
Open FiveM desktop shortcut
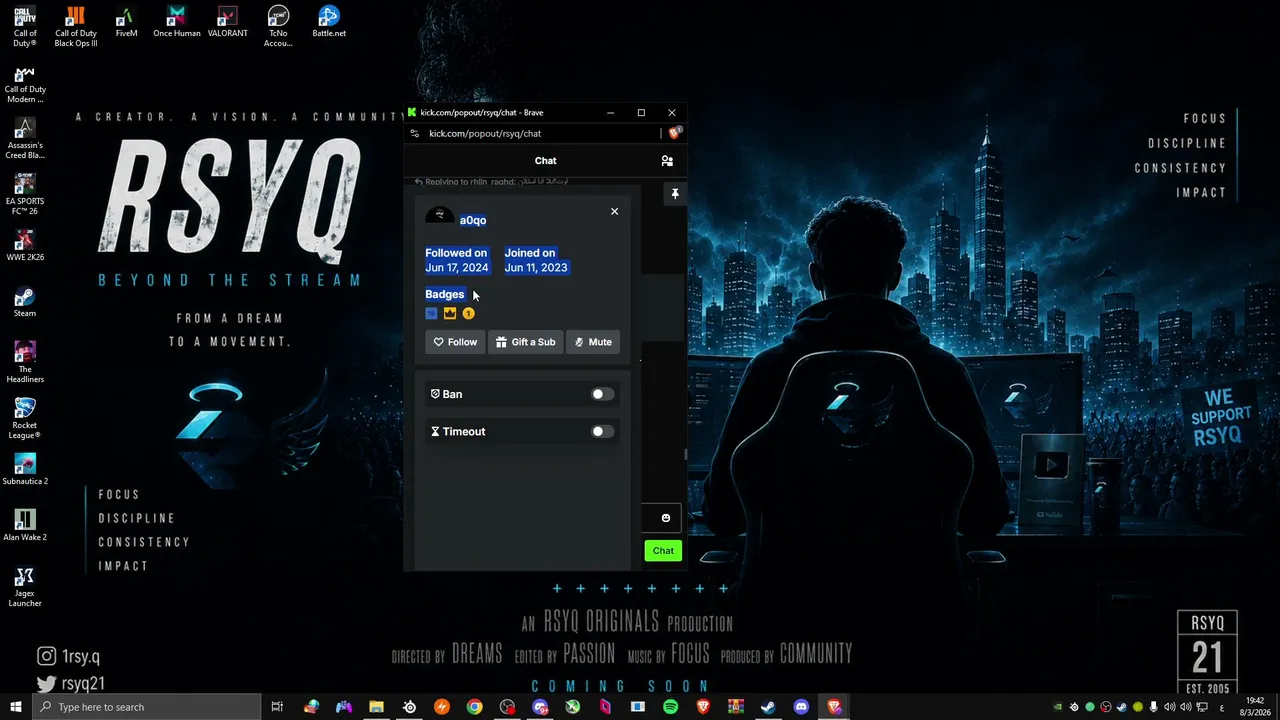126,22
